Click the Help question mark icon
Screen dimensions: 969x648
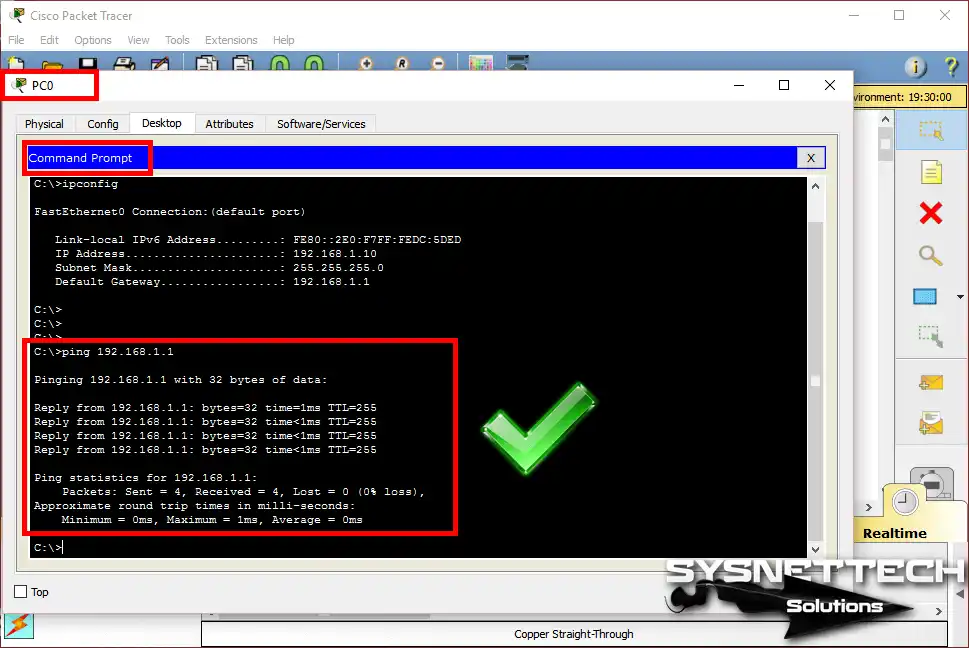952,66
